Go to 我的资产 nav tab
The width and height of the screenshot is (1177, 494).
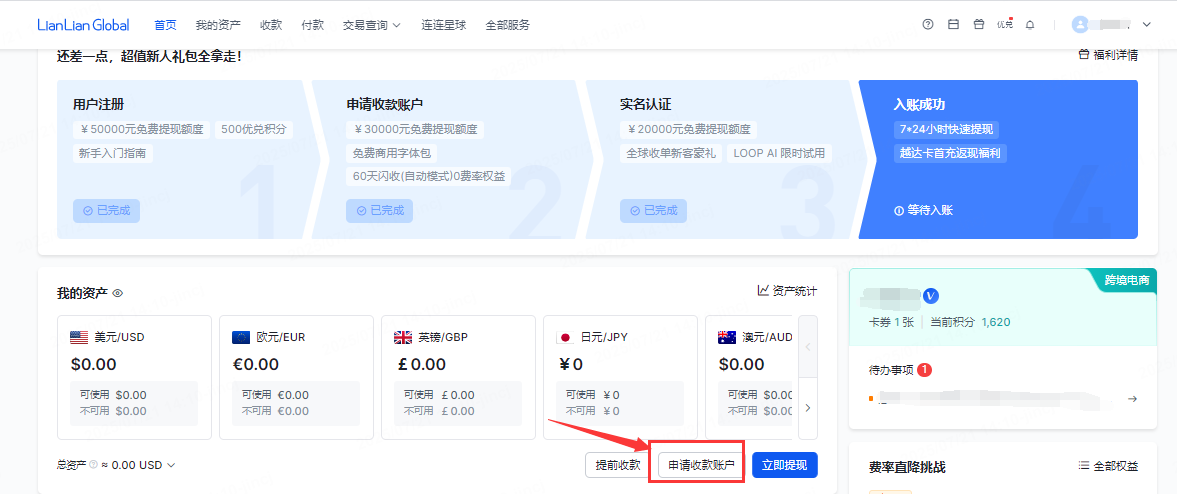point(218,25)
